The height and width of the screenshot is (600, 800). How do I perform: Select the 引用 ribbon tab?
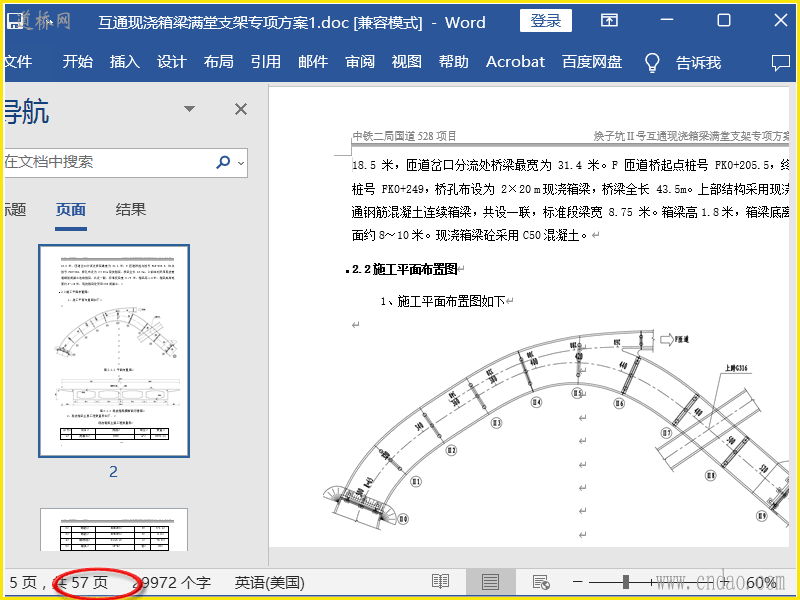coord(265,62)
